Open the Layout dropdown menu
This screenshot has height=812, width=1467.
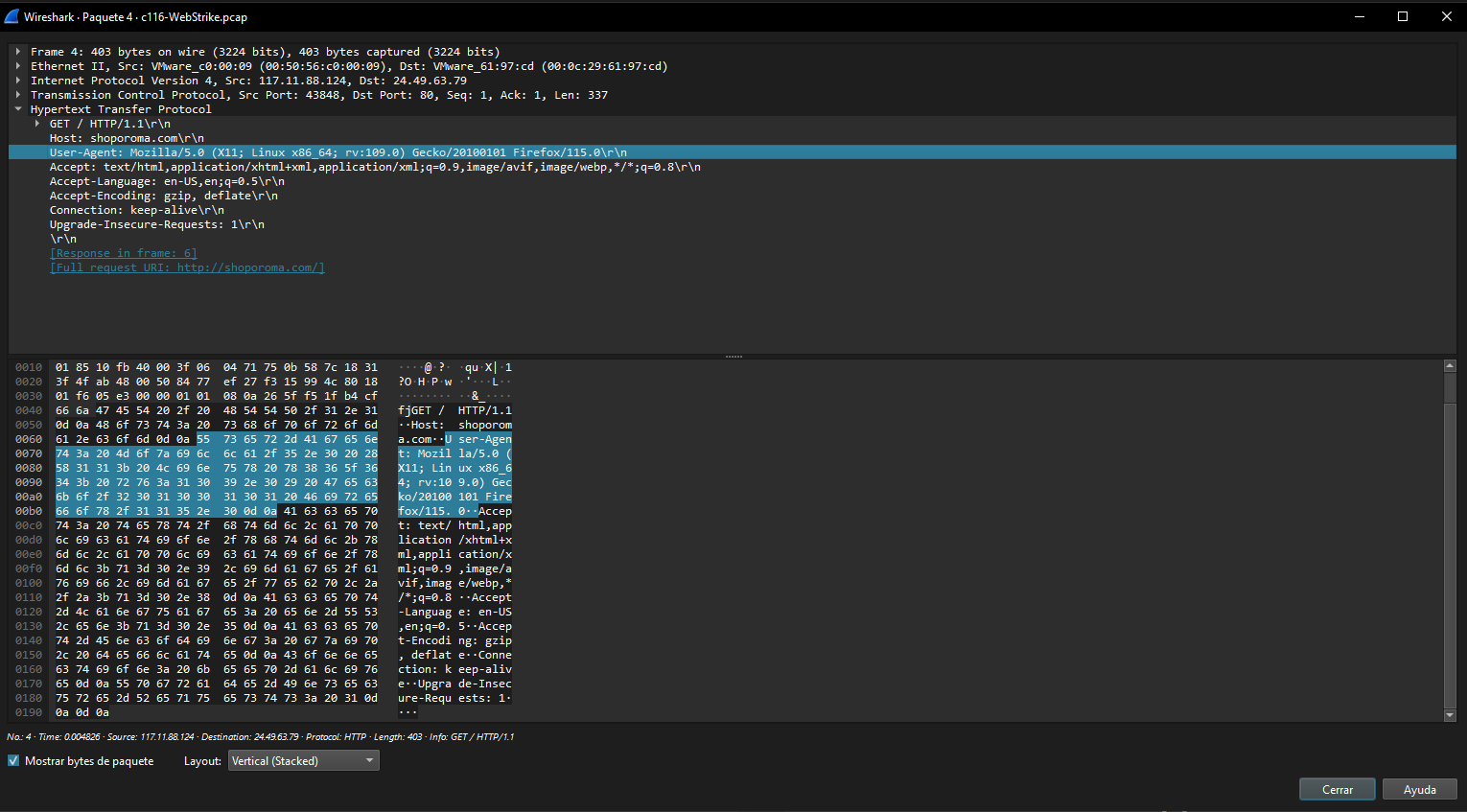coord(303,761)
